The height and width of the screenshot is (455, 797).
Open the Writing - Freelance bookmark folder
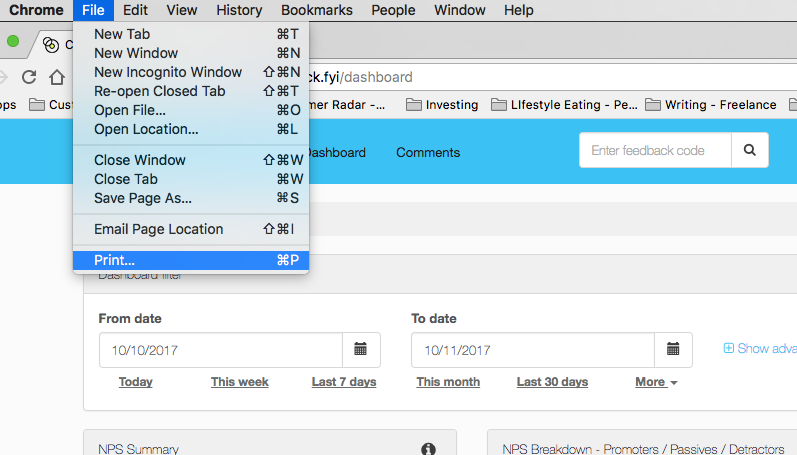(710, 105)
